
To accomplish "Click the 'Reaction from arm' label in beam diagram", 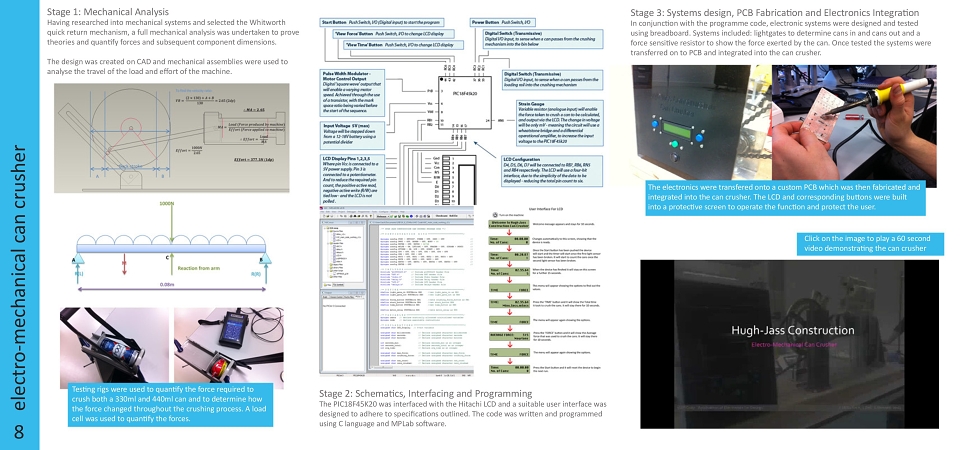I will pos(200,268).
